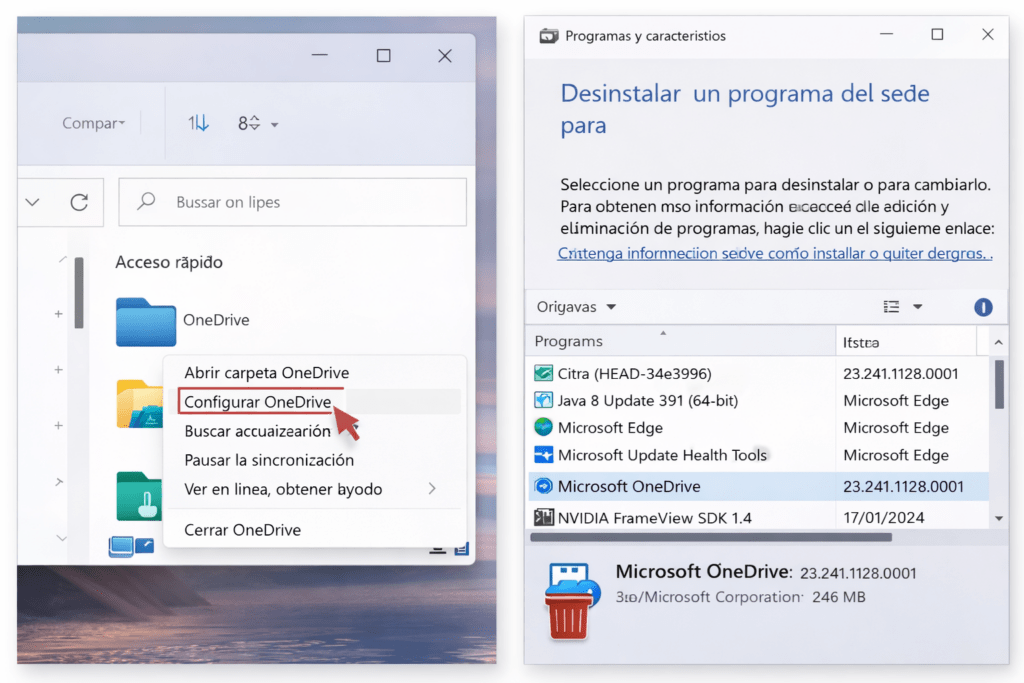The image size is (1024, 683).
Task: Click the navigation pane scrollbar in Explorer
Action: [x=78, y=293]
